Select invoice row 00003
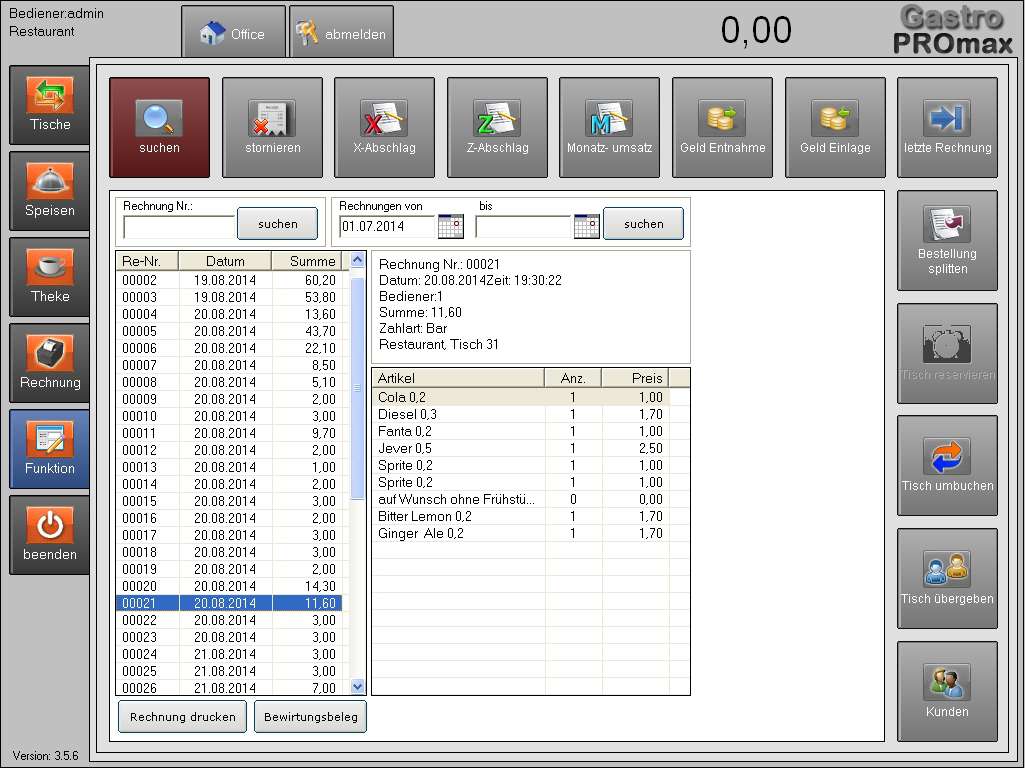Image resolution: width=1025 pixels, height=768 pixels. coord(229,297)
